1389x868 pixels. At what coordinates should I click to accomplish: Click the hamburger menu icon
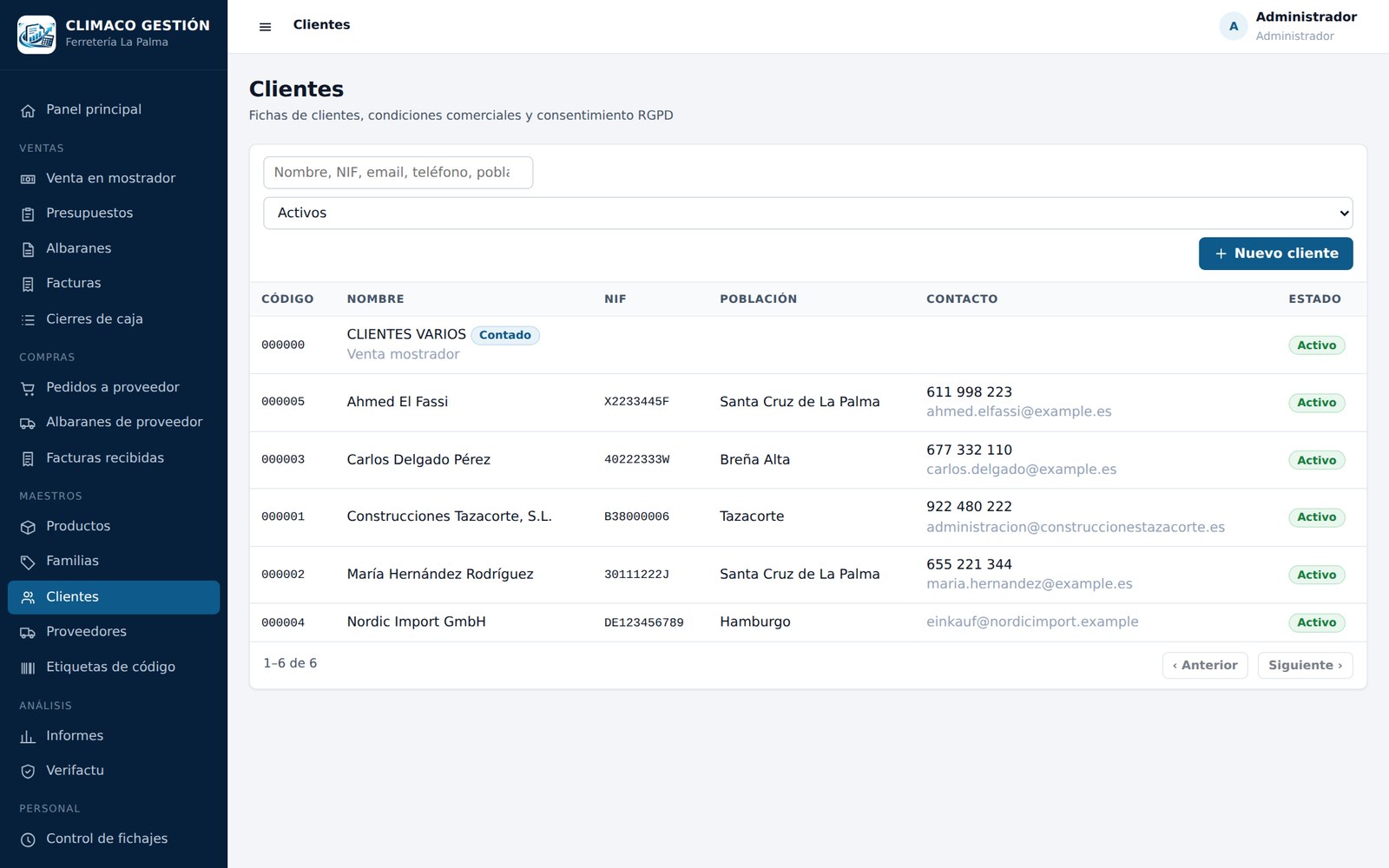coord(266,27)
